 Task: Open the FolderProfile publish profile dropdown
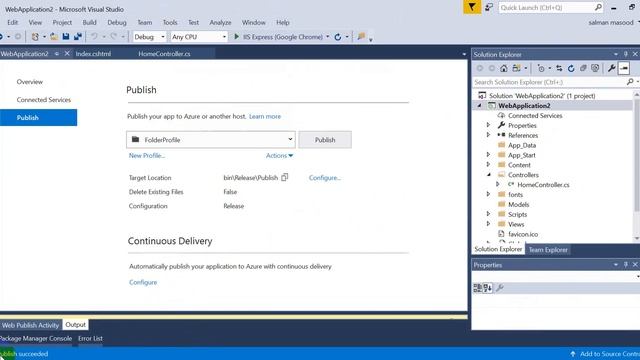tap(290, 139)
